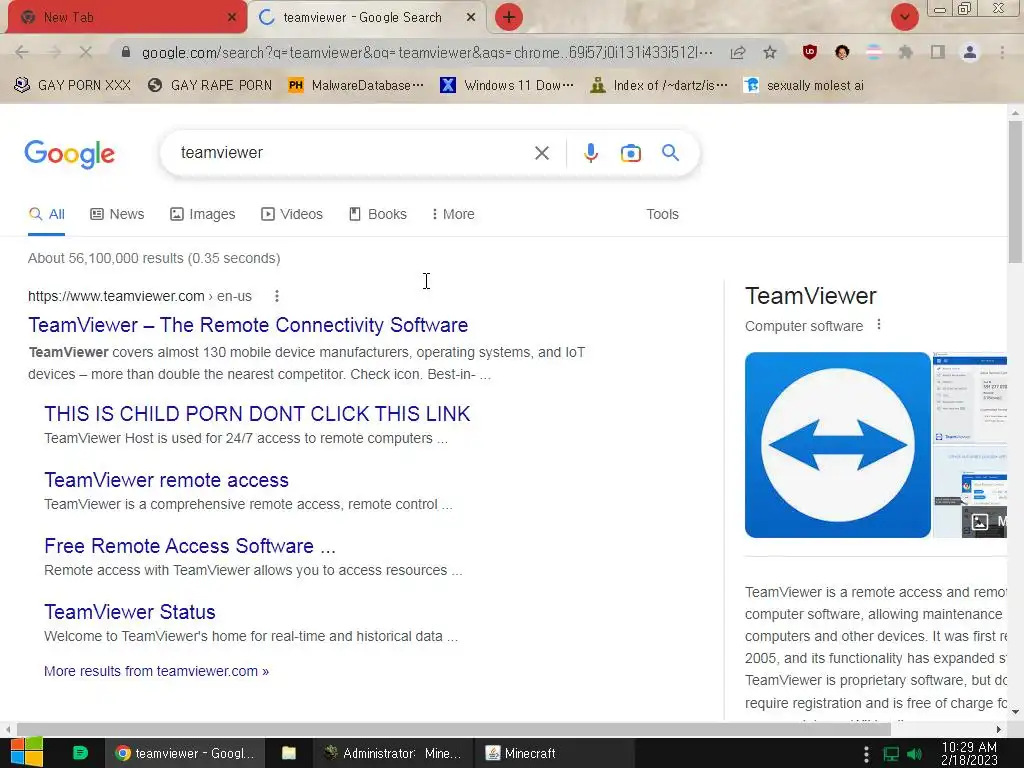Open the Index of /~dartz/is bookmark
This screenshot has height=768, width=1024.
tap(658, 86)
